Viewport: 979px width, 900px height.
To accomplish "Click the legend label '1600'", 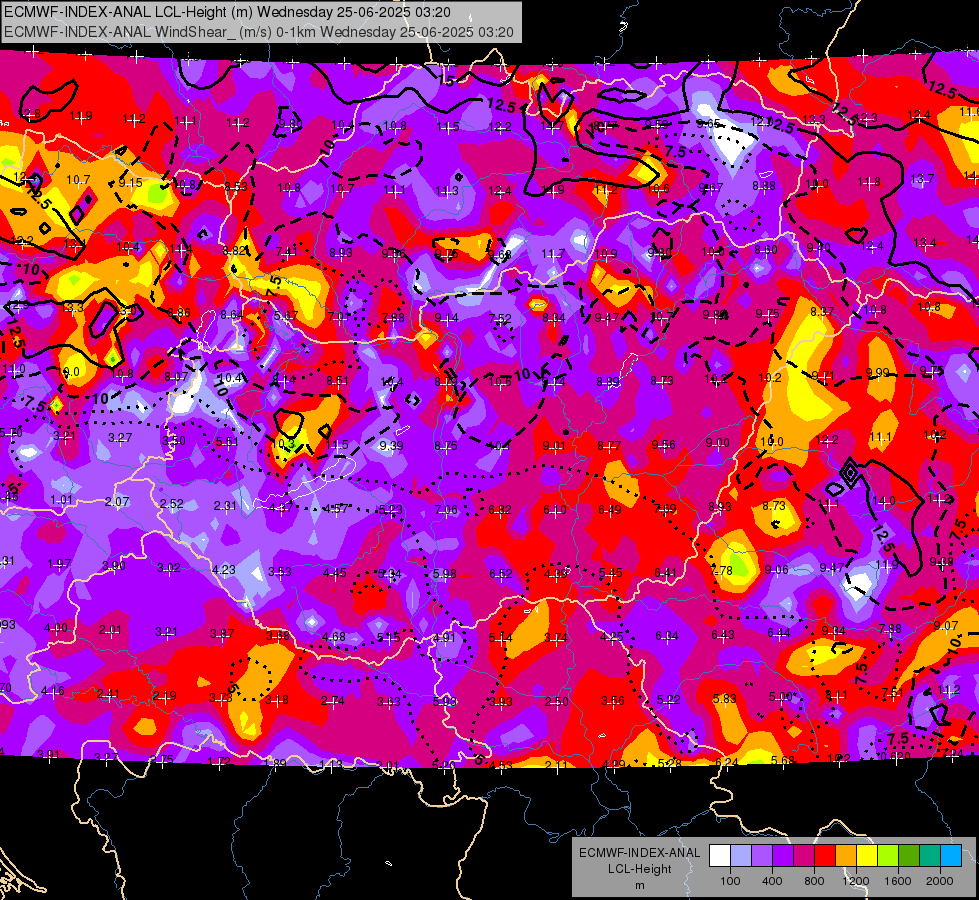I will coord(898,881).
